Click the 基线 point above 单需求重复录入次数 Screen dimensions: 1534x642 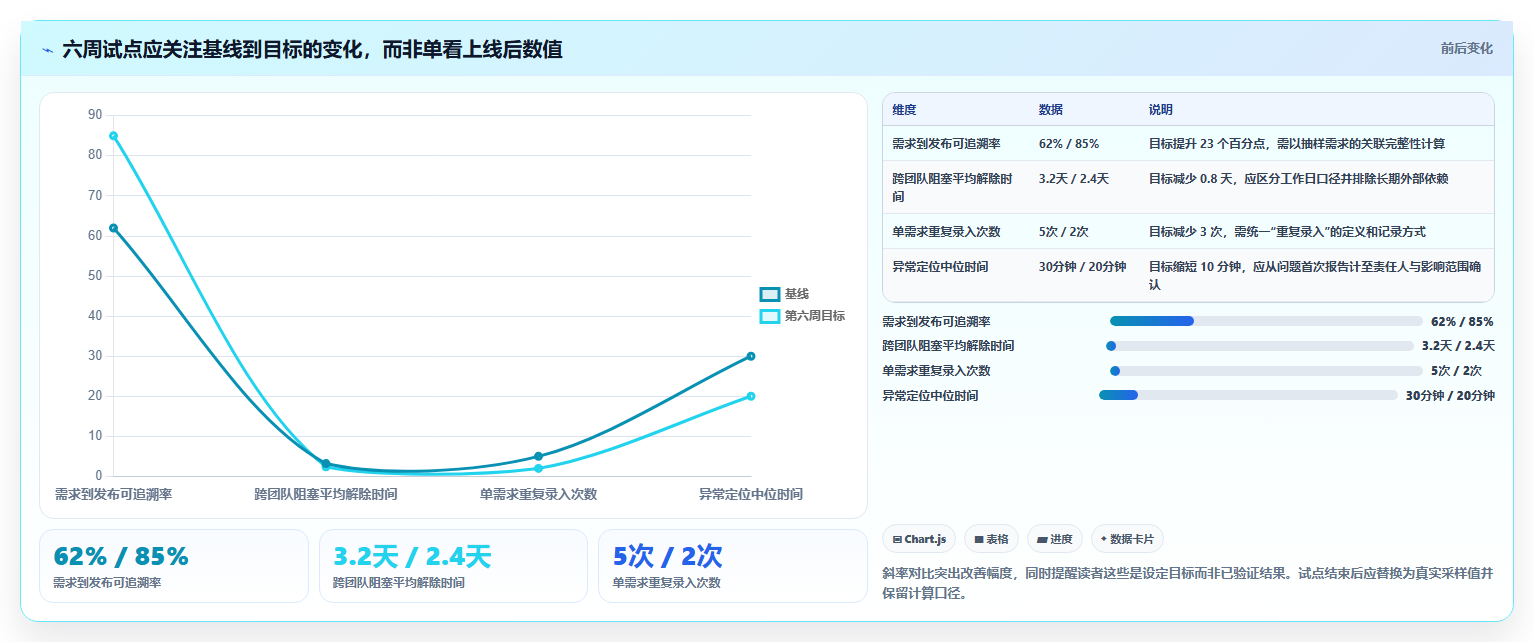point(538,456)
